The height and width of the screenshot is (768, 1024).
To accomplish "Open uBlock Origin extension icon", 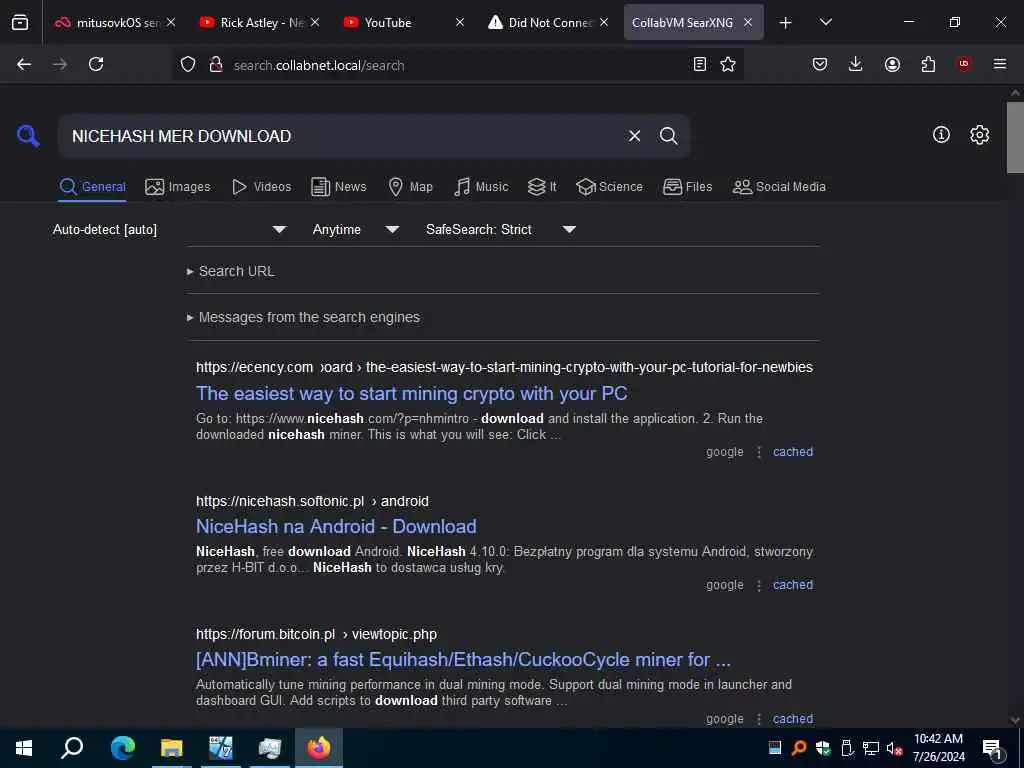I will coord(964,64).
